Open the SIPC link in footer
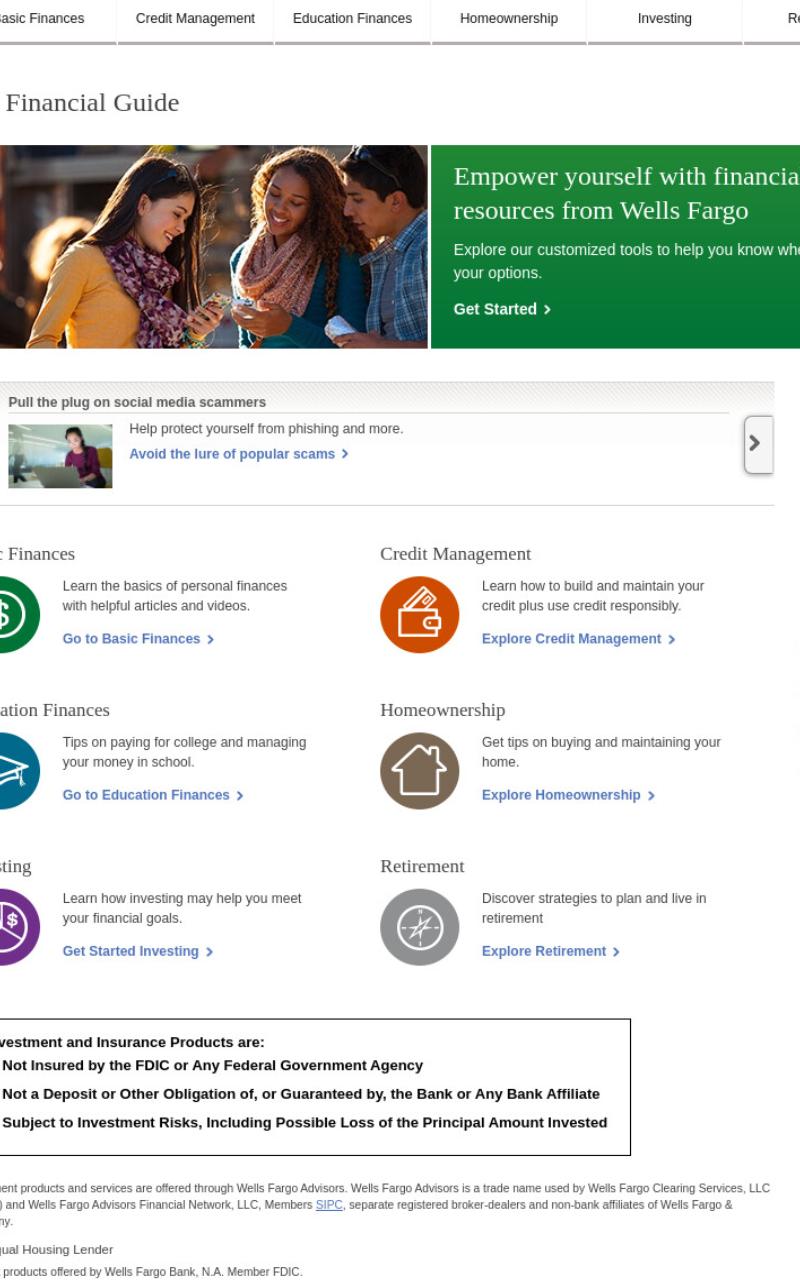Viewport: 800px width, 1280px height. pyautogui.click(x=329, y=1205)
